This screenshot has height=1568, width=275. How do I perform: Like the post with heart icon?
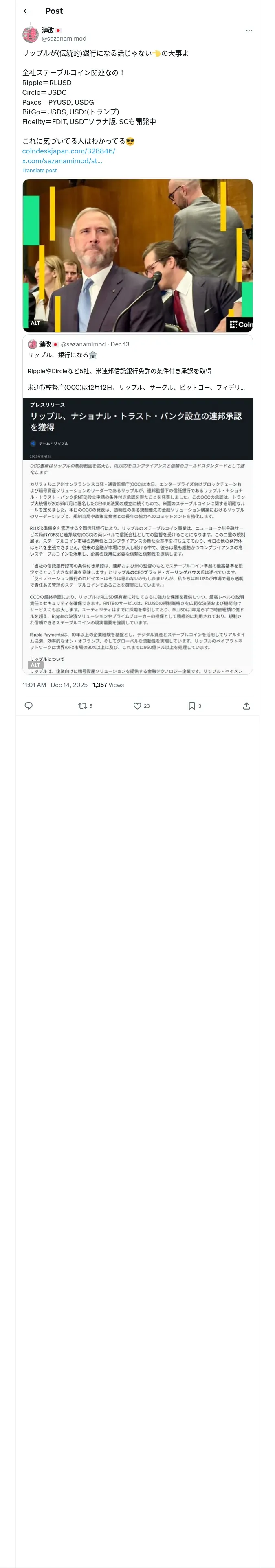141,705
